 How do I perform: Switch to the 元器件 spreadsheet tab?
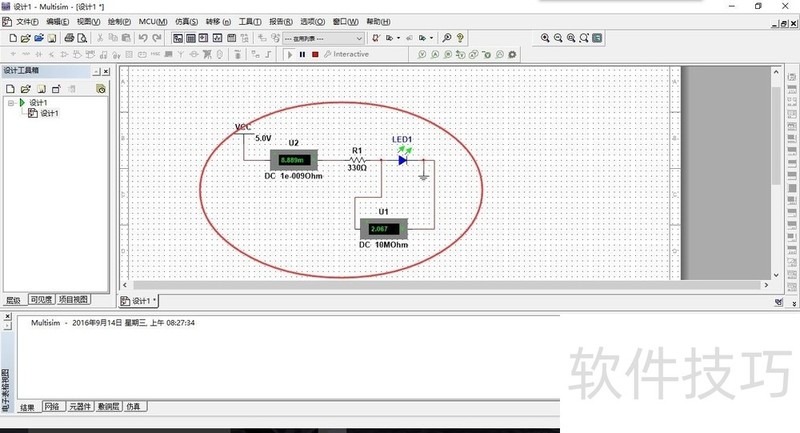point(80,407)
